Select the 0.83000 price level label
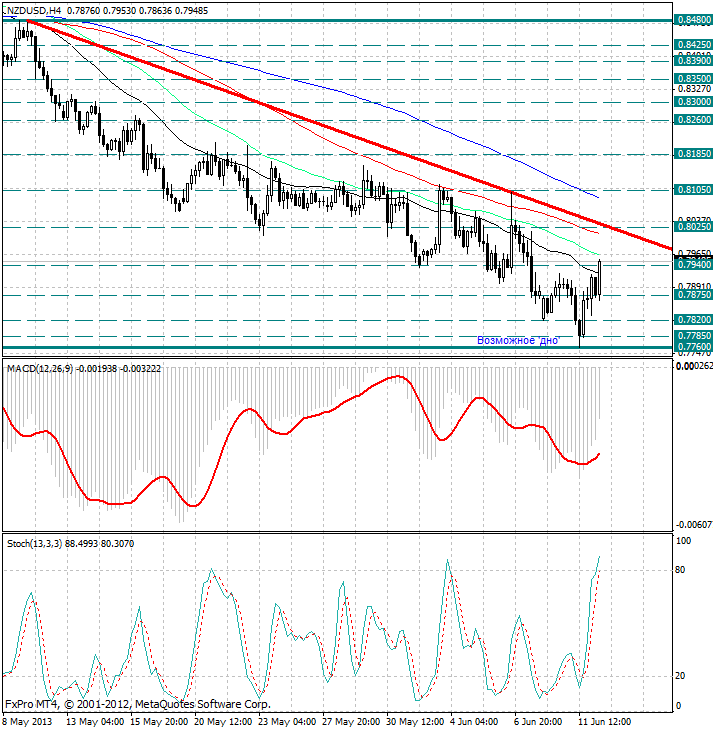The image size is (713, 729). point(693,102)
